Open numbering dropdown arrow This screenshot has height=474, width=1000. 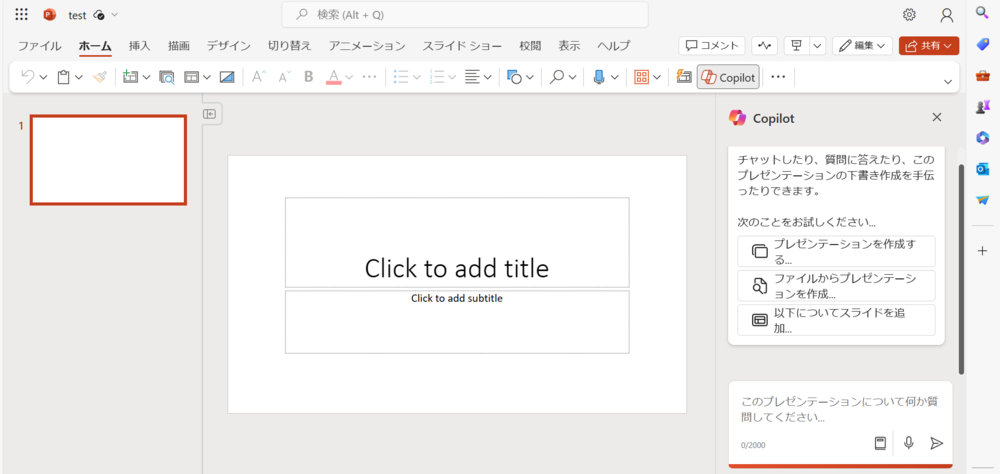point(452,78)
